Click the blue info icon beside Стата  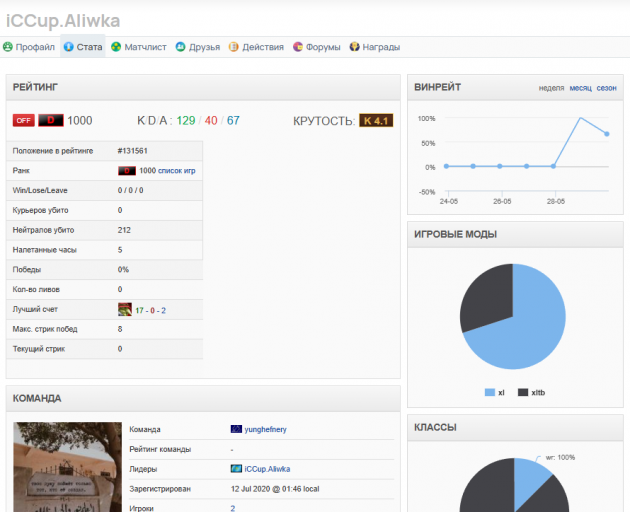click(69, 47)
